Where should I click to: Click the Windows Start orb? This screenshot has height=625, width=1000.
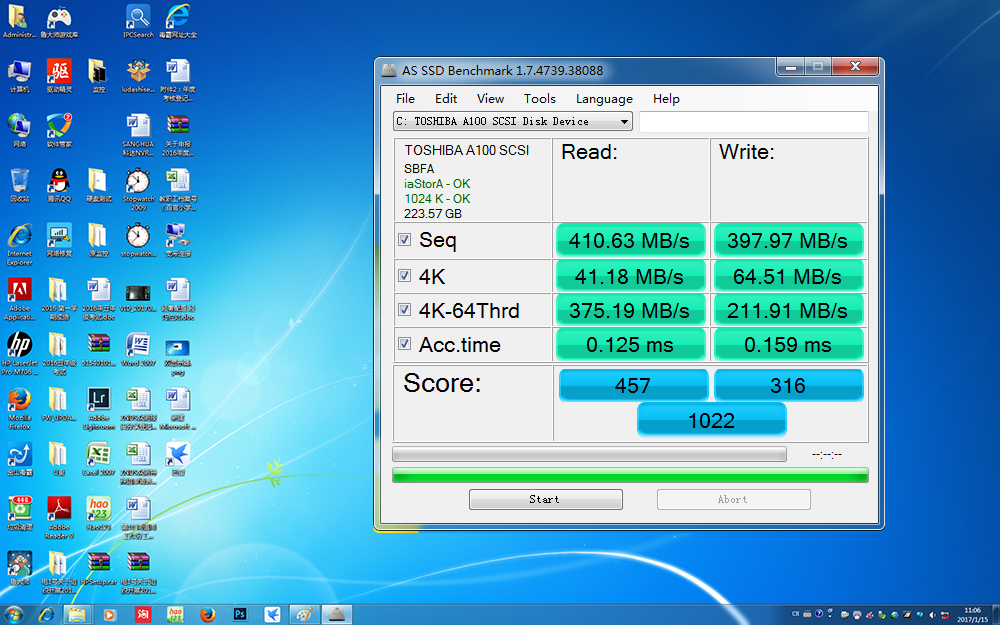point(13,615)
